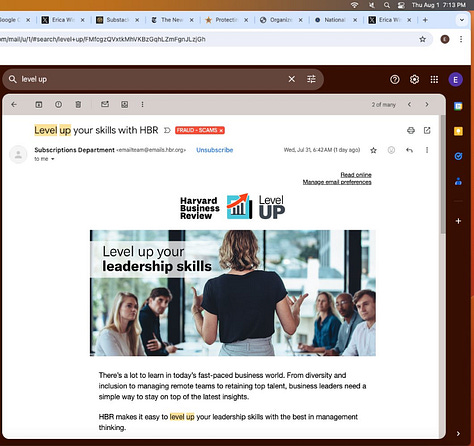Mark email as unread
Screen dimensions: 474x446
[105, 104]
